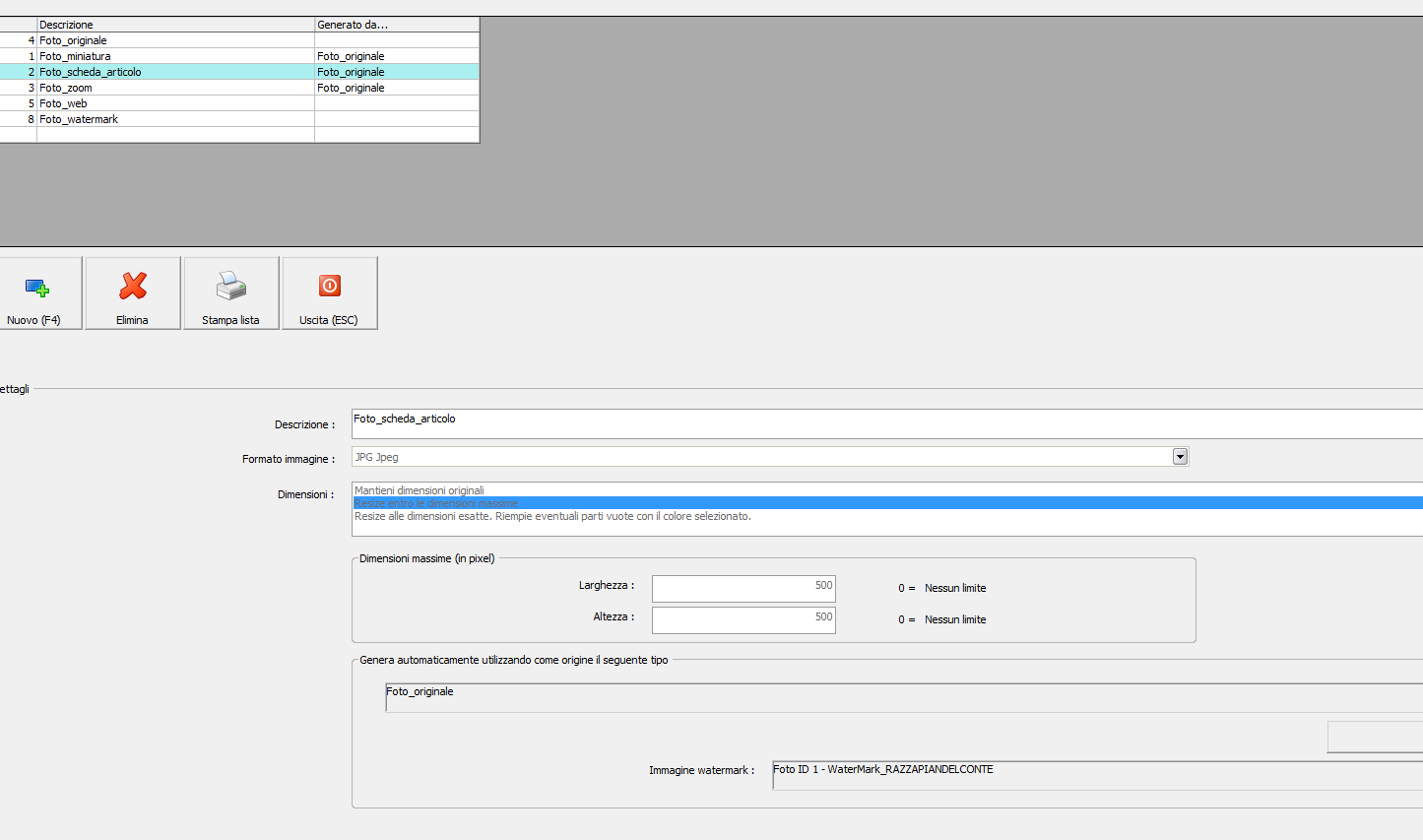
Task: Select the Foto_scheda_articolo row
Action: [239, 72]
